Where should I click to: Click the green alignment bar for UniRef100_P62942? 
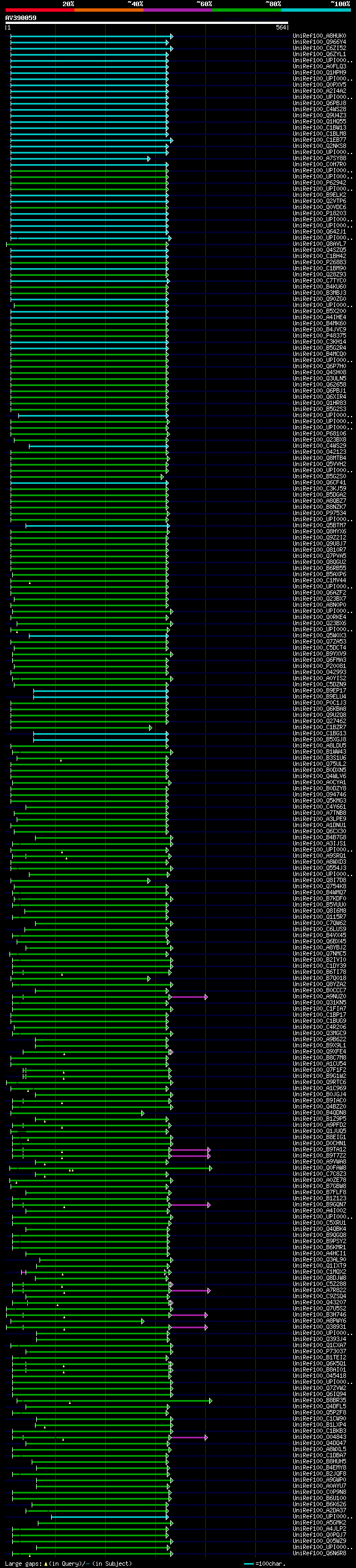pos(90,182)
